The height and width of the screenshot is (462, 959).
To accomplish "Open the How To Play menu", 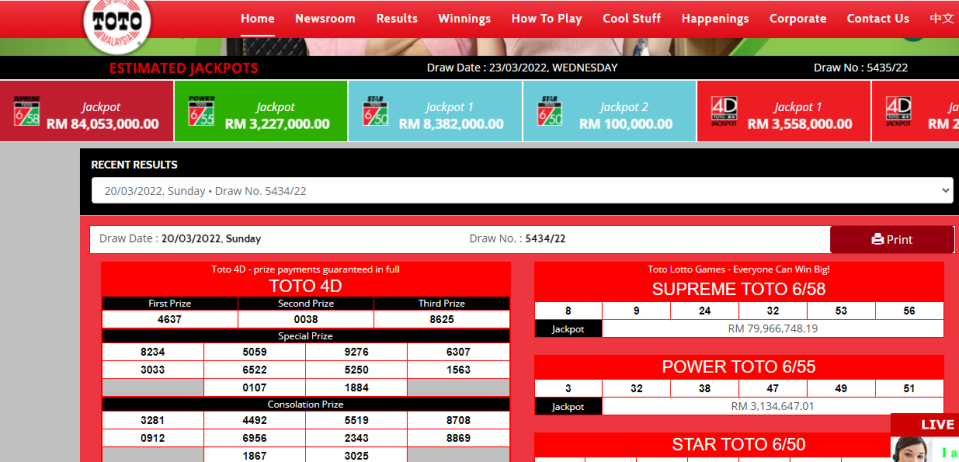I will (x=547, y=18).
